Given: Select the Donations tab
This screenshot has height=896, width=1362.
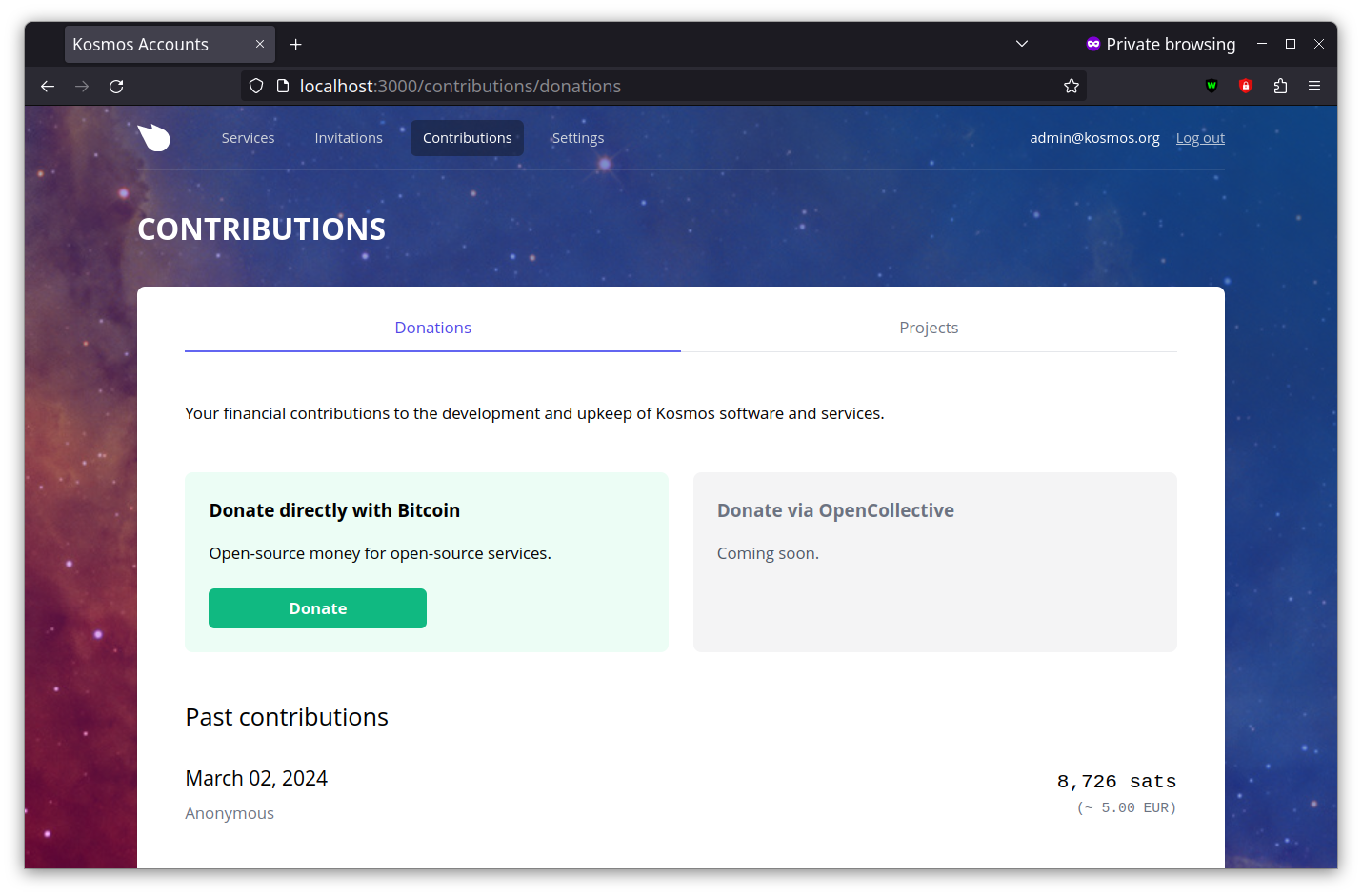Looking at the screenshot, I should (x=432, y=328).
